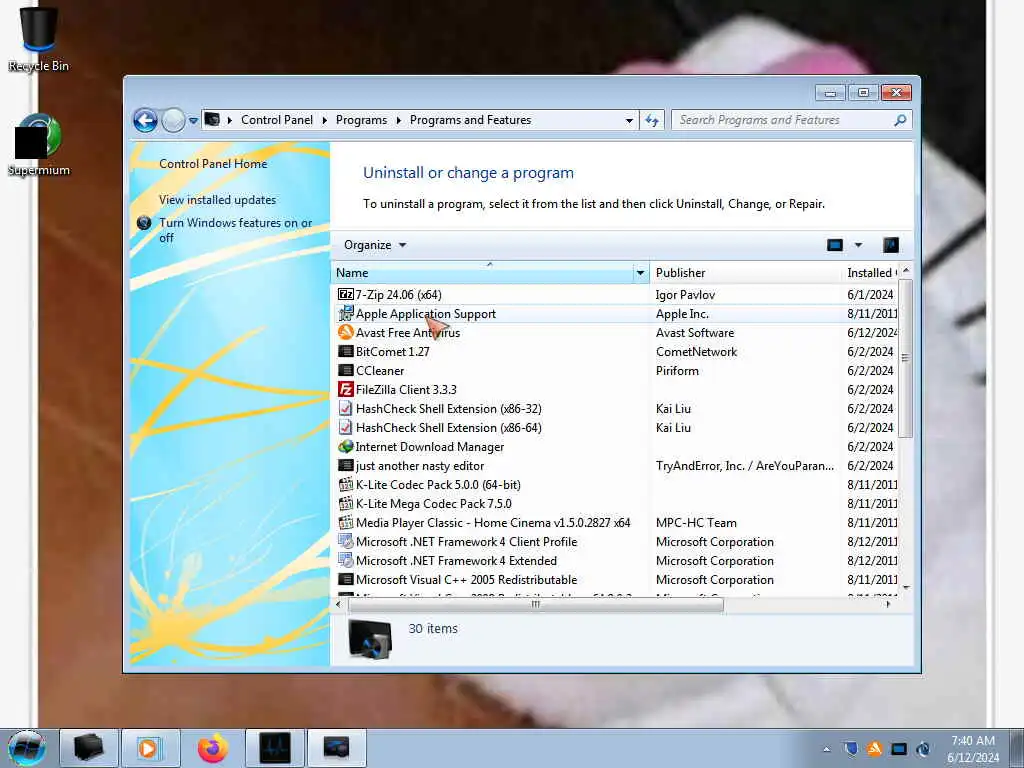Screen dimensions: 1024x768
Task: Select Programs and Features breadcrumb
Action: click(x=470, y=120)
